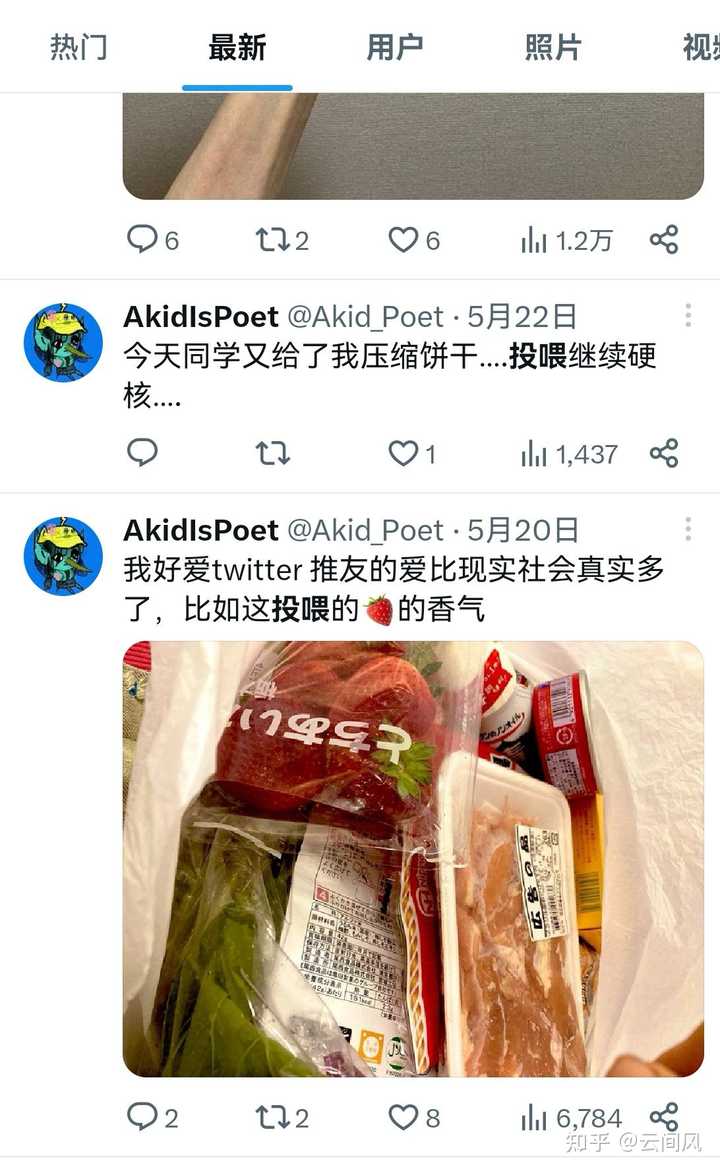Viewport: 720px width, 1173px height.
Task: Open replies on the May 20 tweet
Action: (153, 1118)
